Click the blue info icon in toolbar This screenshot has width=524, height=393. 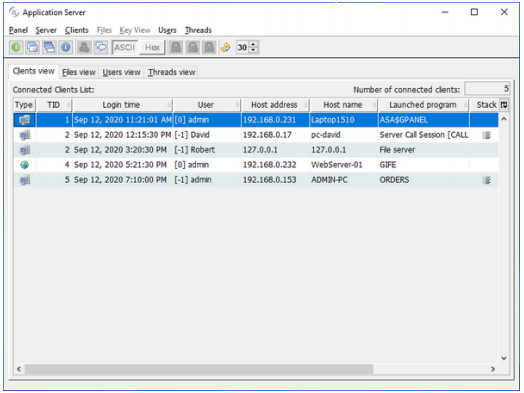click(x=66, y=47)
